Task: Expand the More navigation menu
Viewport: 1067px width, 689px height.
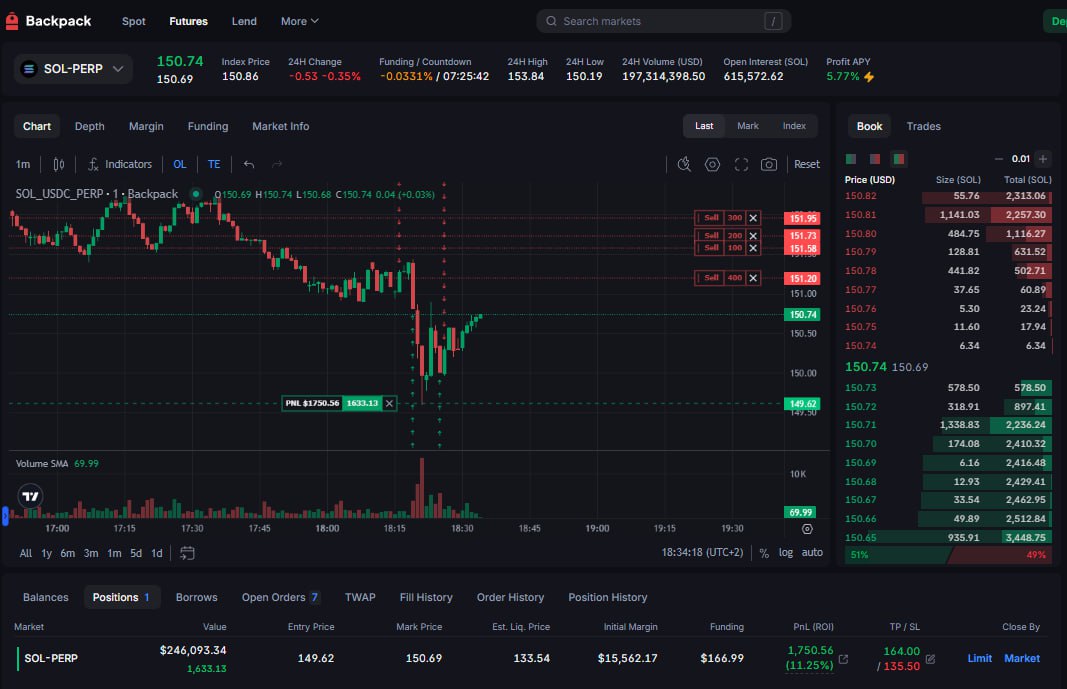Action: click(299, 21)
